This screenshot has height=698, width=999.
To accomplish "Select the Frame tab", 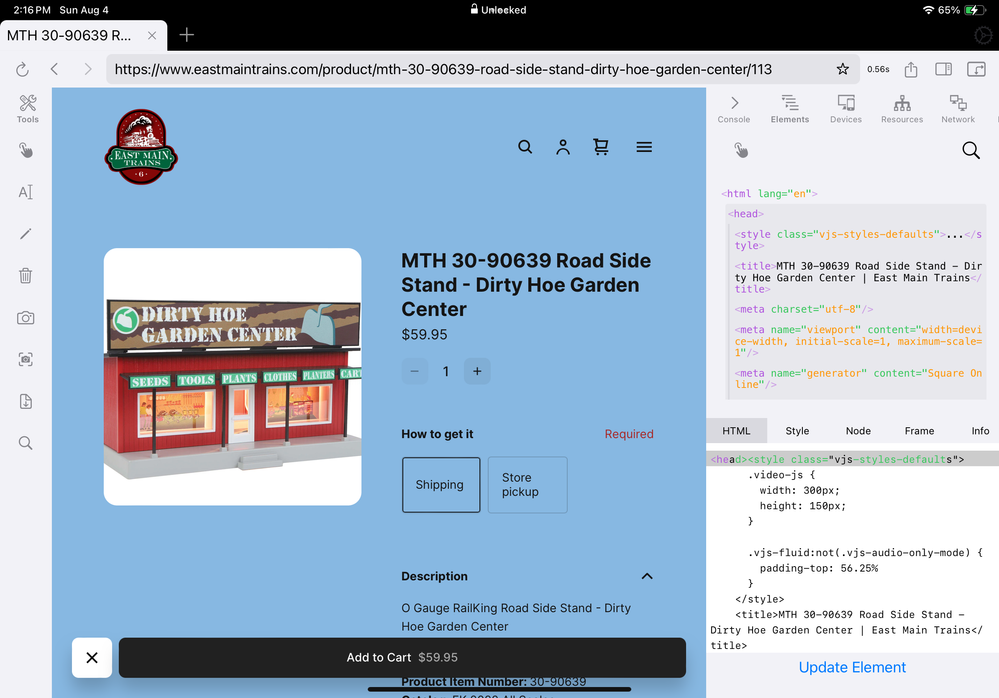I will [919, 431].
